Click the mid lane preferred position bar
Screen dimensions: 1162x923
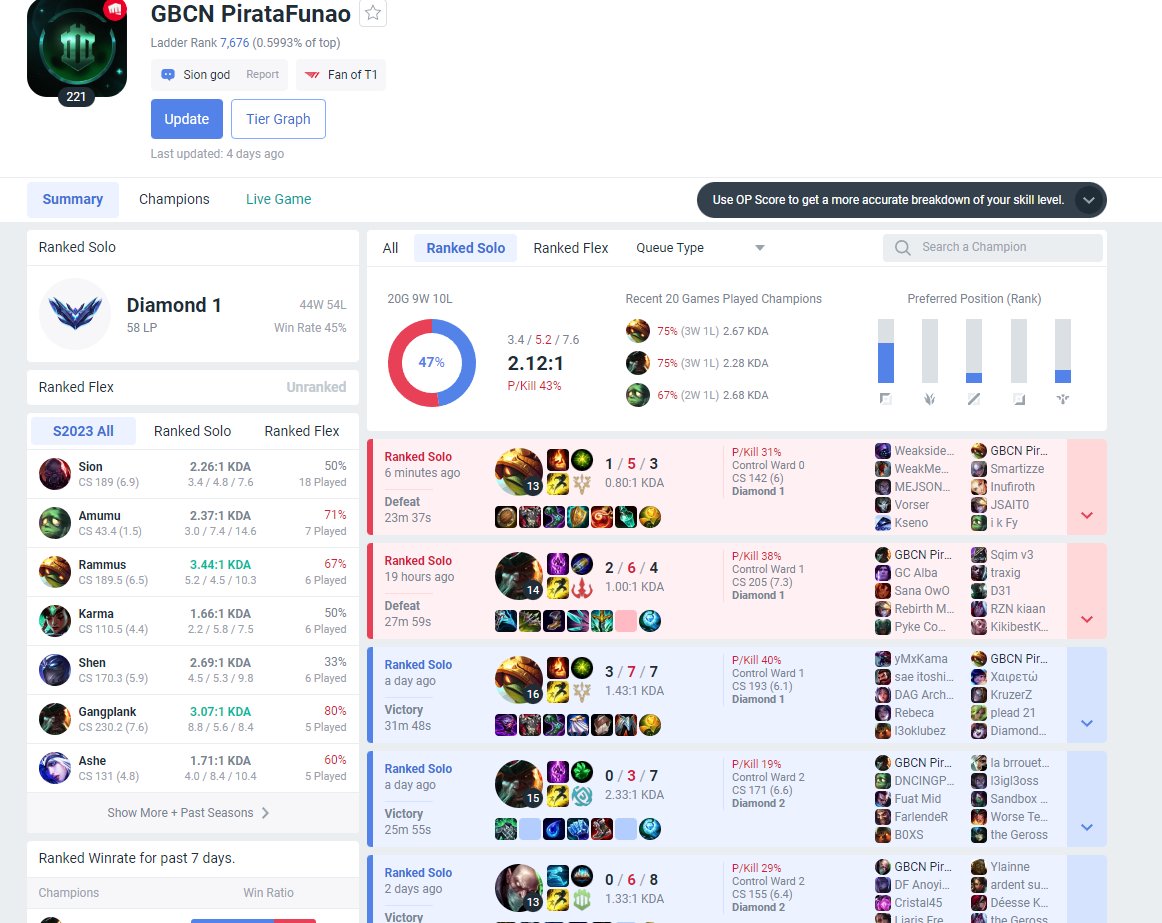click(974, 351)
